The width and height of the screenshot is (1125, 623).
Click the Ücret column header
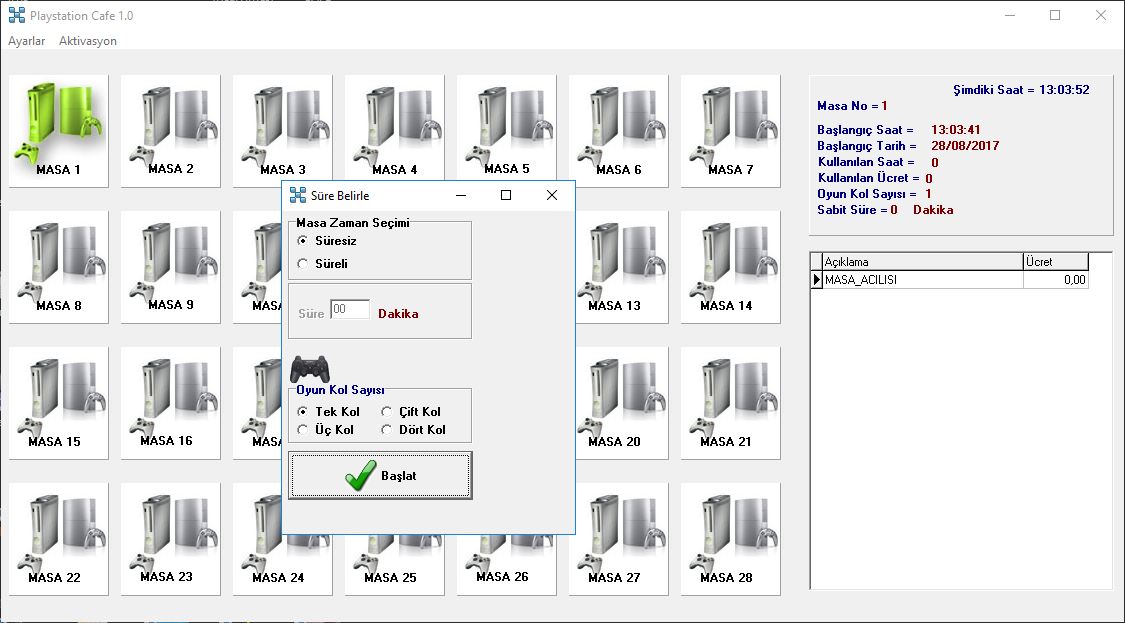(x=1056, y=262)
